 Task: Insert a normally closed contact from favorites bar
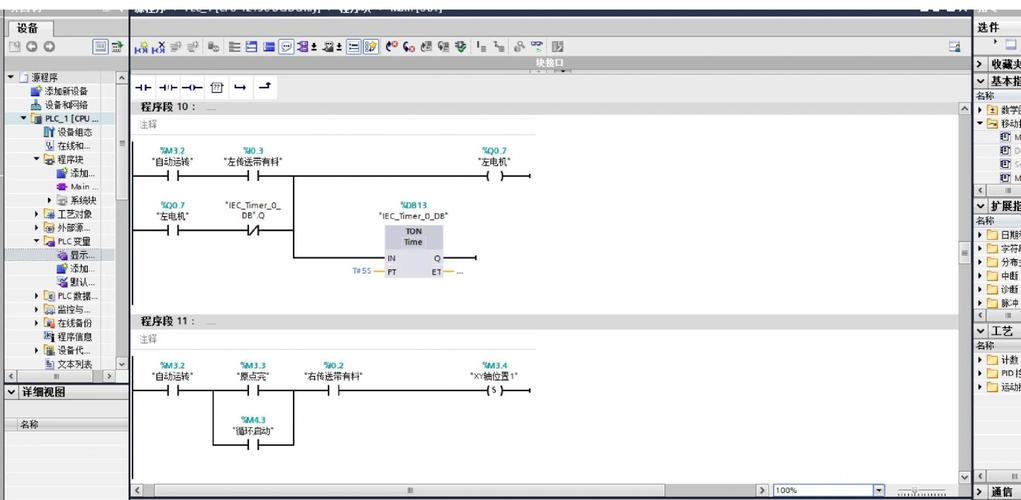click(167, 88)
